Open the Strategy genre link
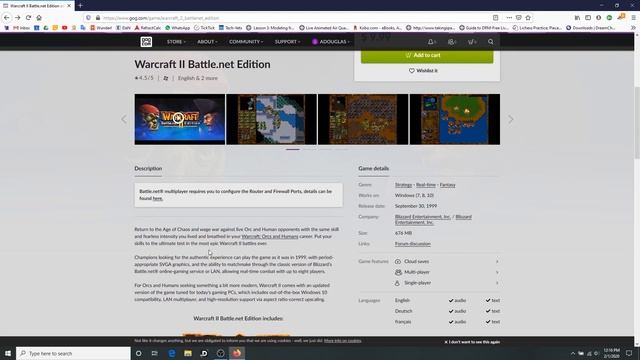The height and width of the screenshot is (360, 640). [x=403, y=185]
